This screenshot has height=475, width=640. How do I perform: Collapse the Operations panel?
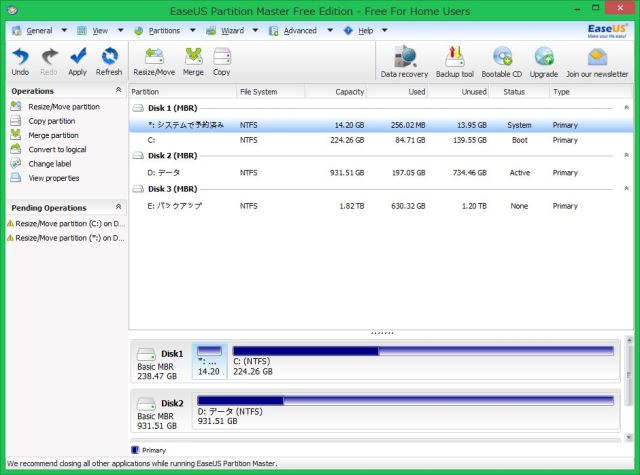(x=118, y=89)
